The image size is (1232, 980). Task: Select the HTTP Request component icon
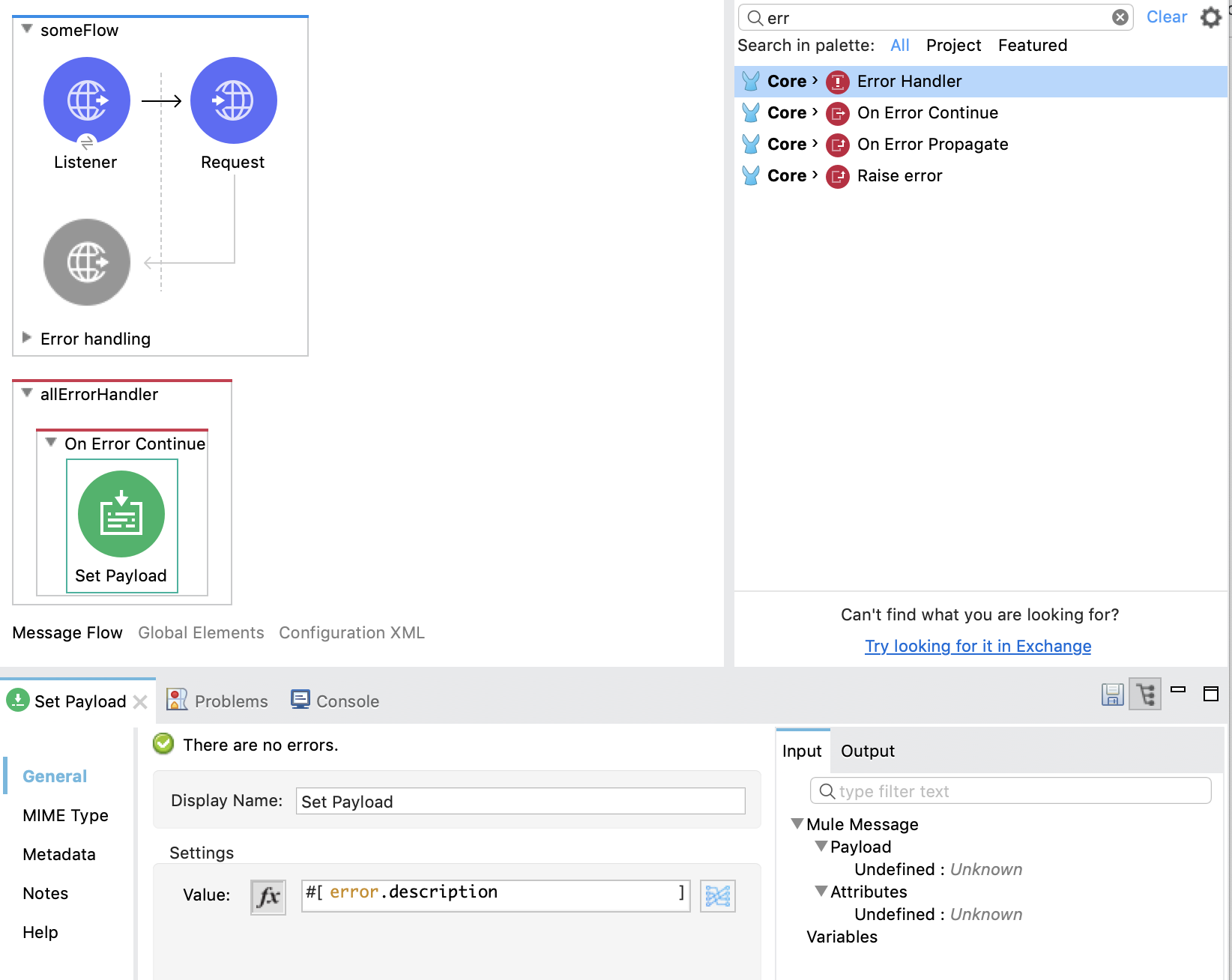tap(233, 100)
